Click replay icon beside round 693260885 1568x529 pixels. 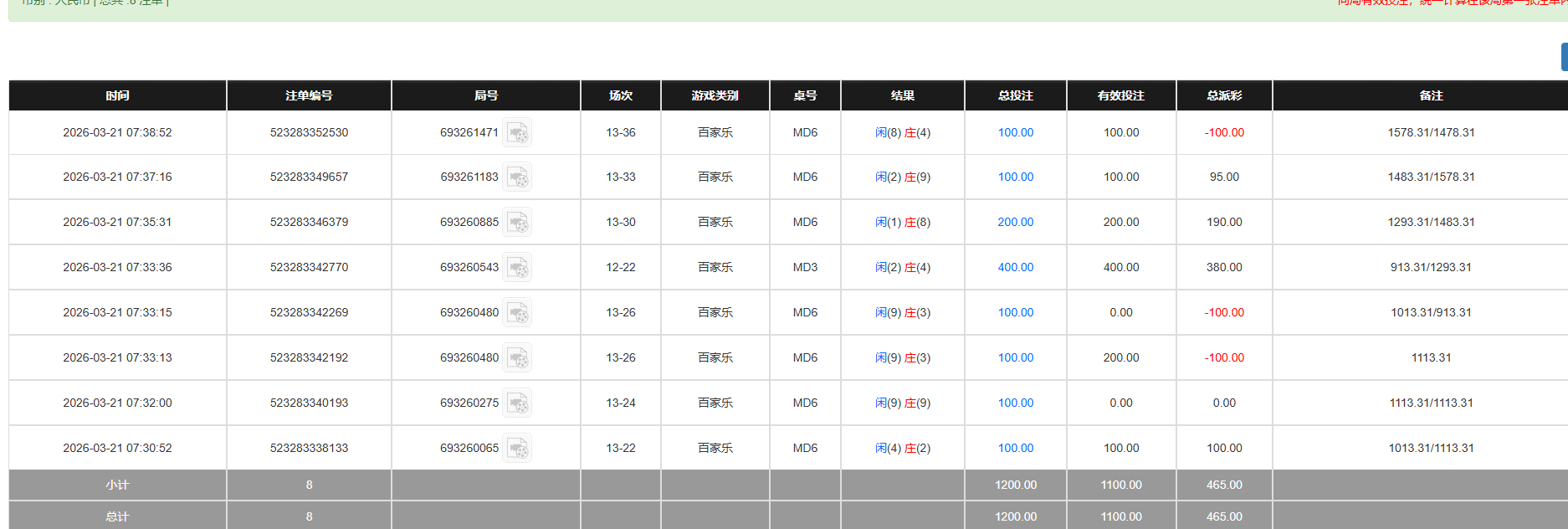(x=517, y=223)
